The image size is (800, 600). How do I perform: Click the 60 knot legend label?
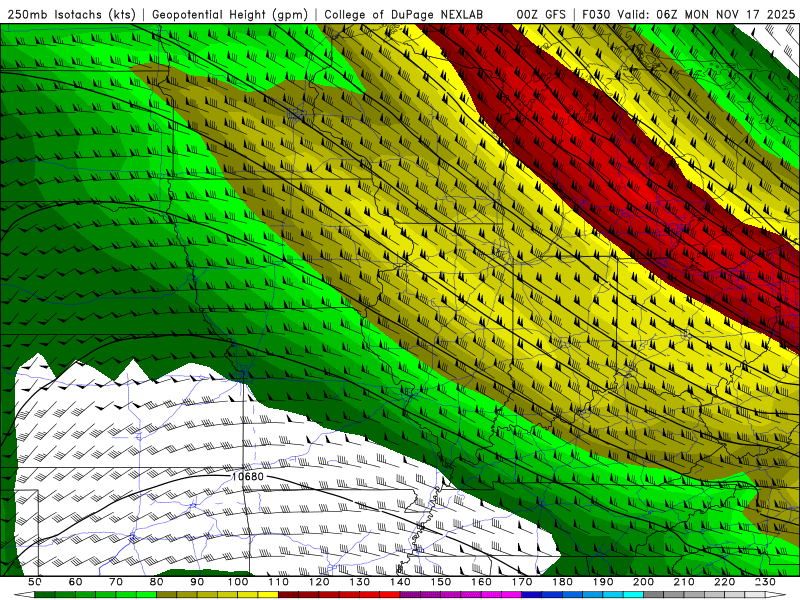(76, 582)
